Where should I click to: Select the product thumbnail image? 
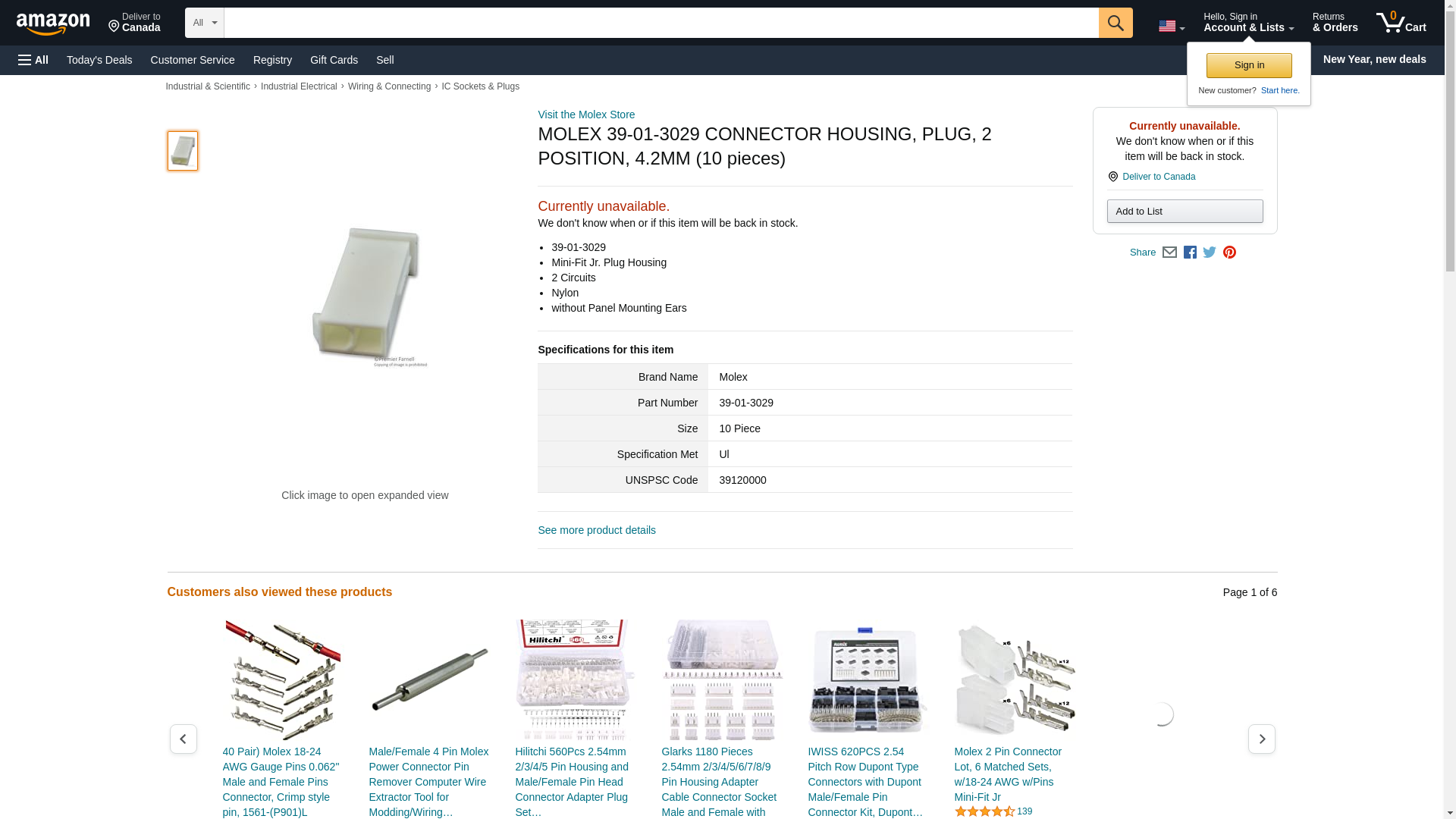183,151
